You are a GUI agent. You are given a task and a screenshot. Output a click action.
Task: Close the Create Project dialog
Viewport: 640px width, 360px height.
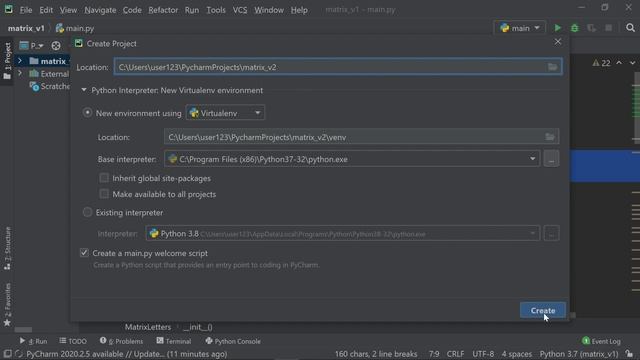[558, 42]
